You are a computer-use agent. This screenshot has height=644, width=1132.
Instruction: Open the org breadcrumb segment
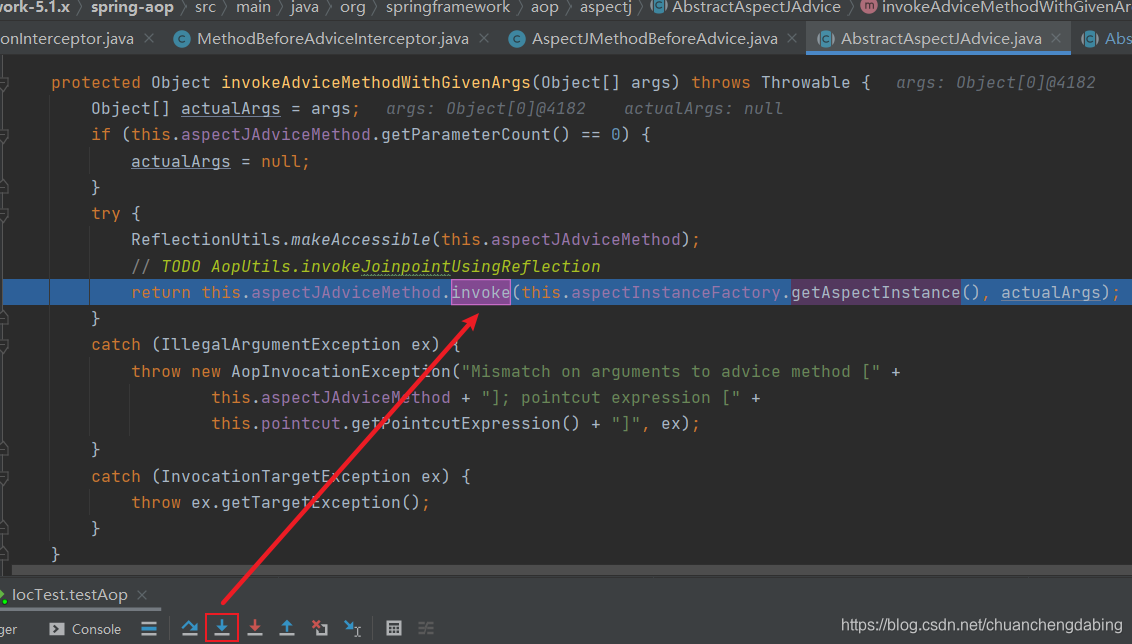click(352, 7)
